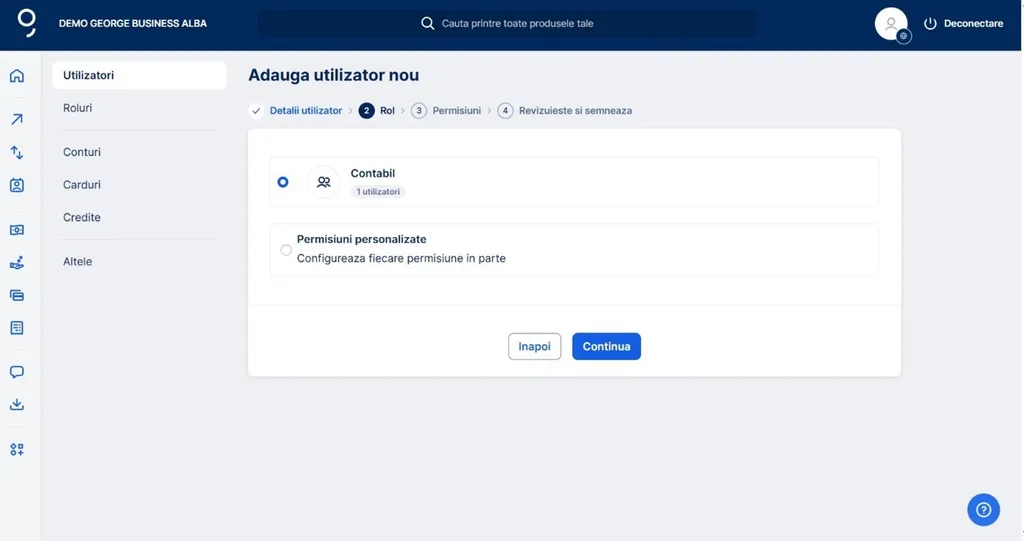This screenshot has width=1024, height=541.
Task: Select Permisiuni personalizate radio option
Action: 286,250
